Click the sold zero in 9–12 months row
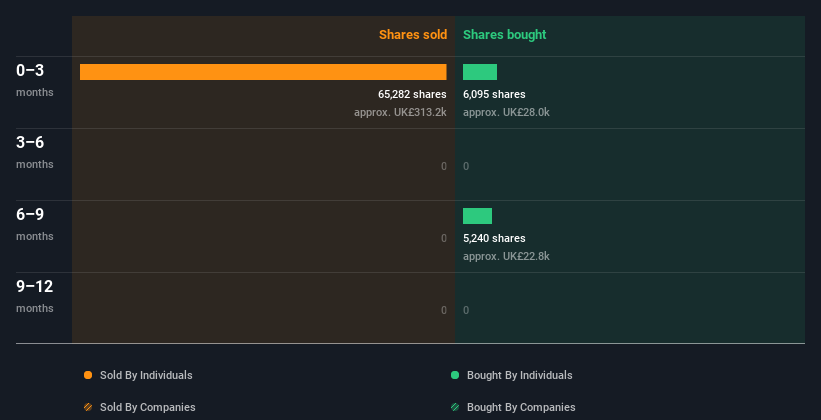821x420 pixels. click(x=443, y=310)
